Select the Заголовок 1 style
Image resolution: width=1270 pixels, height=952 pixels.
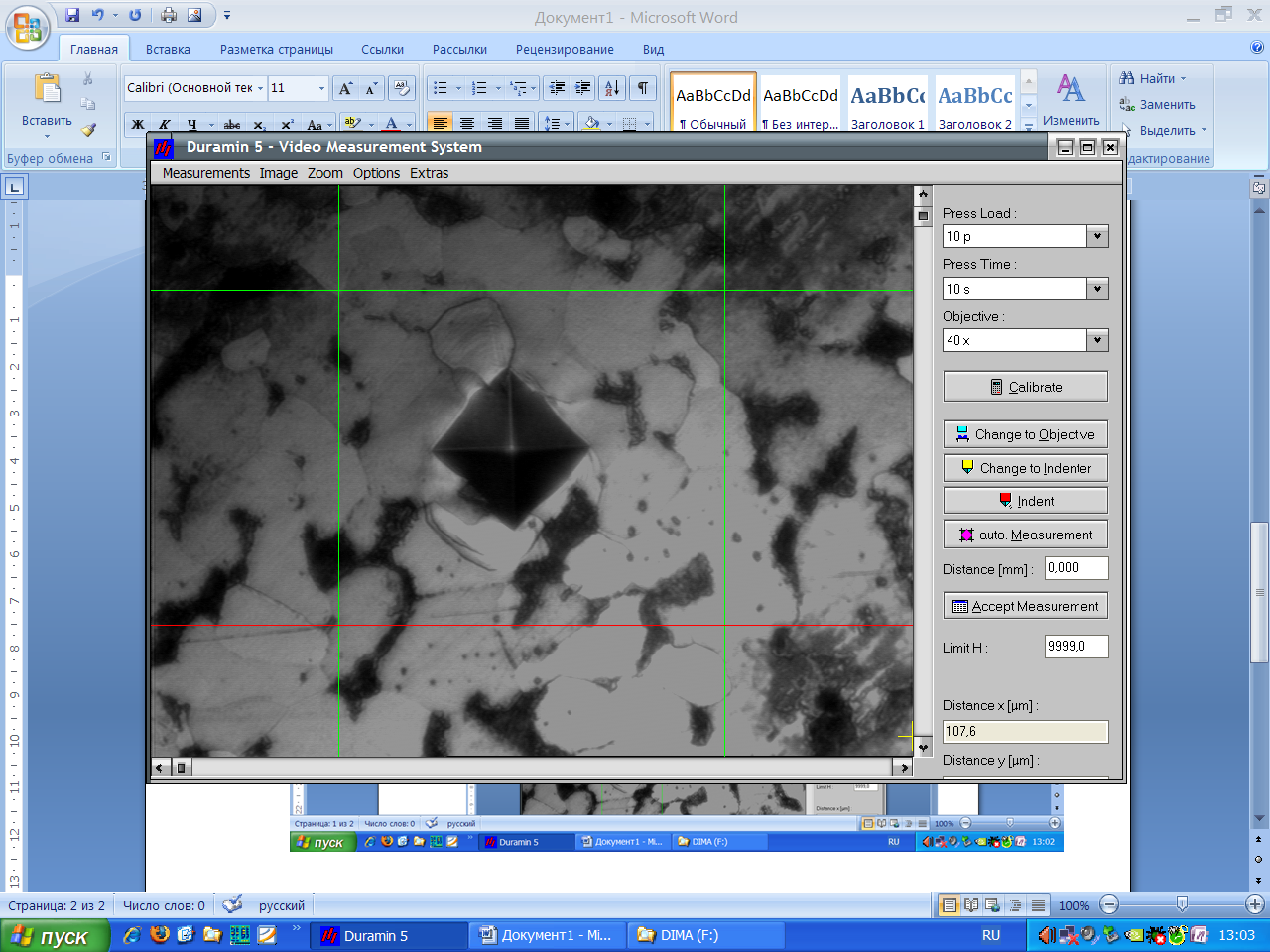(x=888, y=103)
